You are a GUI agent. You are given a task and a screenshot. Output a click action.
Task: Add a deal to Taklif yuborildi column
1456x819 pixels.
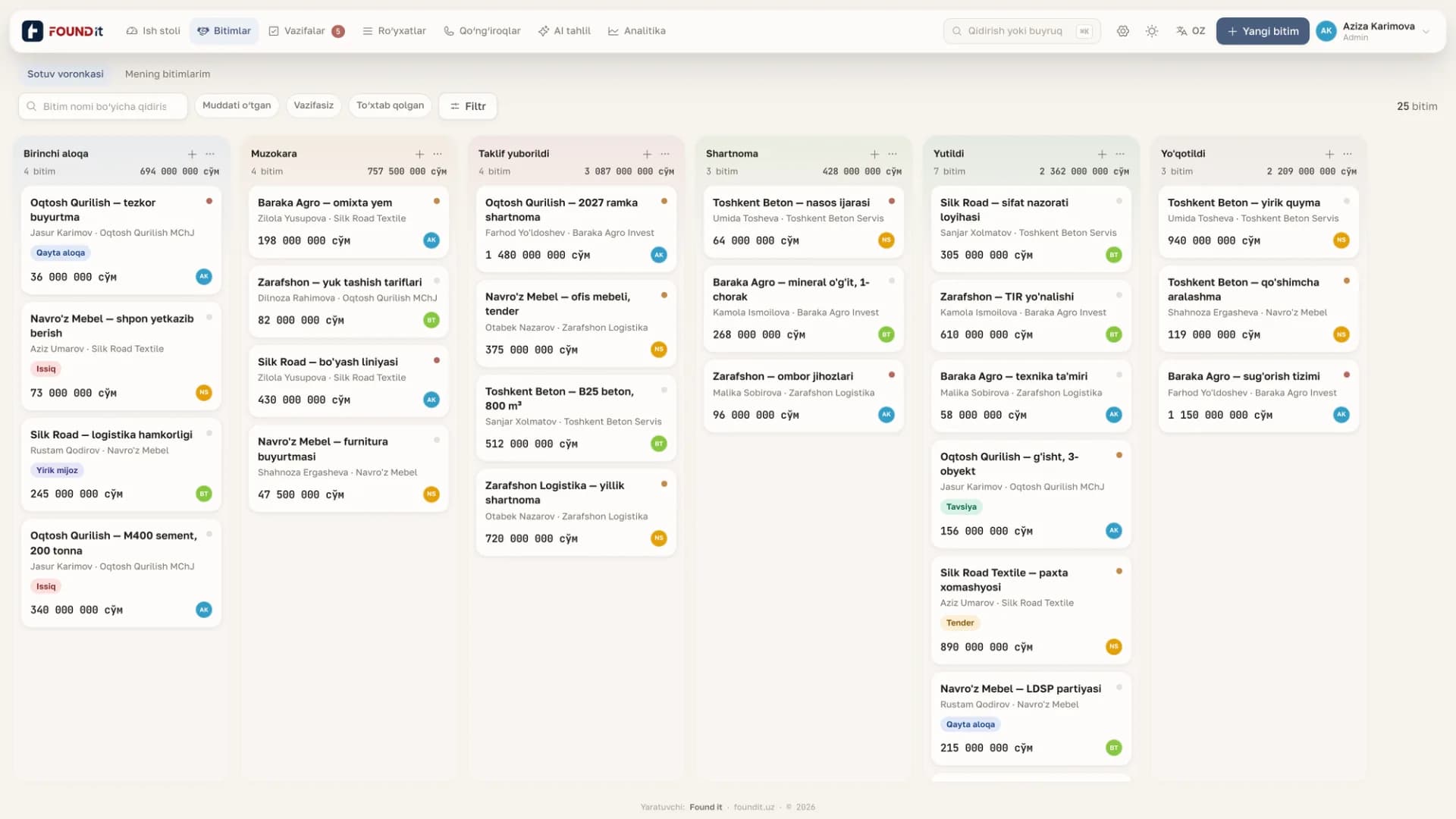pyautogui.click(x=647, y=154)
